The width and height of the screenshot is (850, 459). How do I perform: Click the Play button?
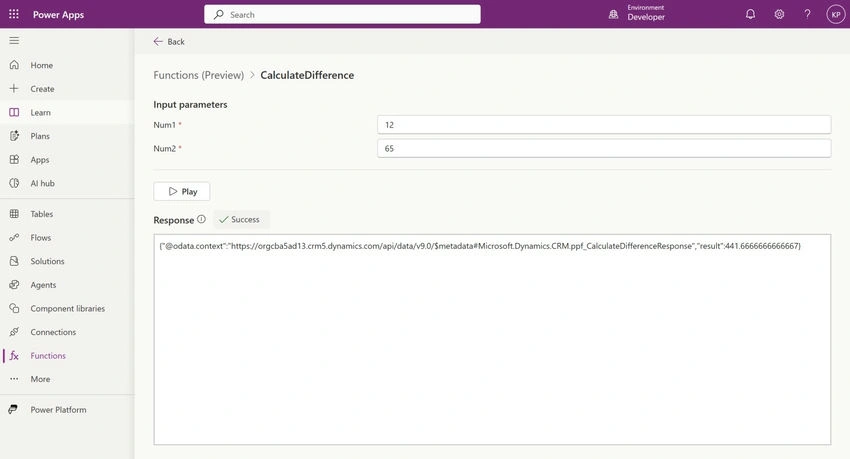[182, 191]
